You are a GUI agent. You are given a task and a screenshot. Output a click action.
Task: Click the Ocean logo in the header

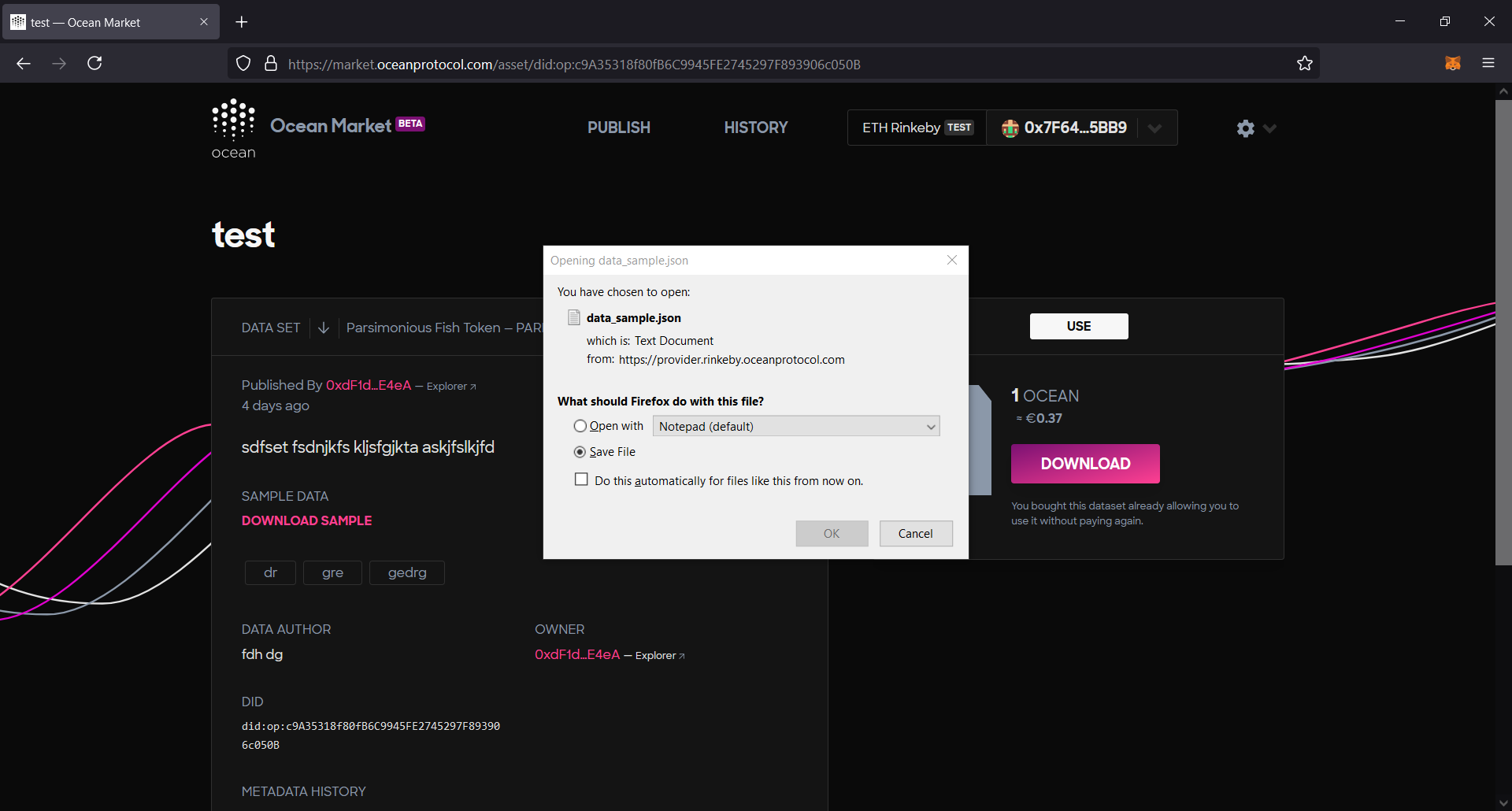click(234, 129)
